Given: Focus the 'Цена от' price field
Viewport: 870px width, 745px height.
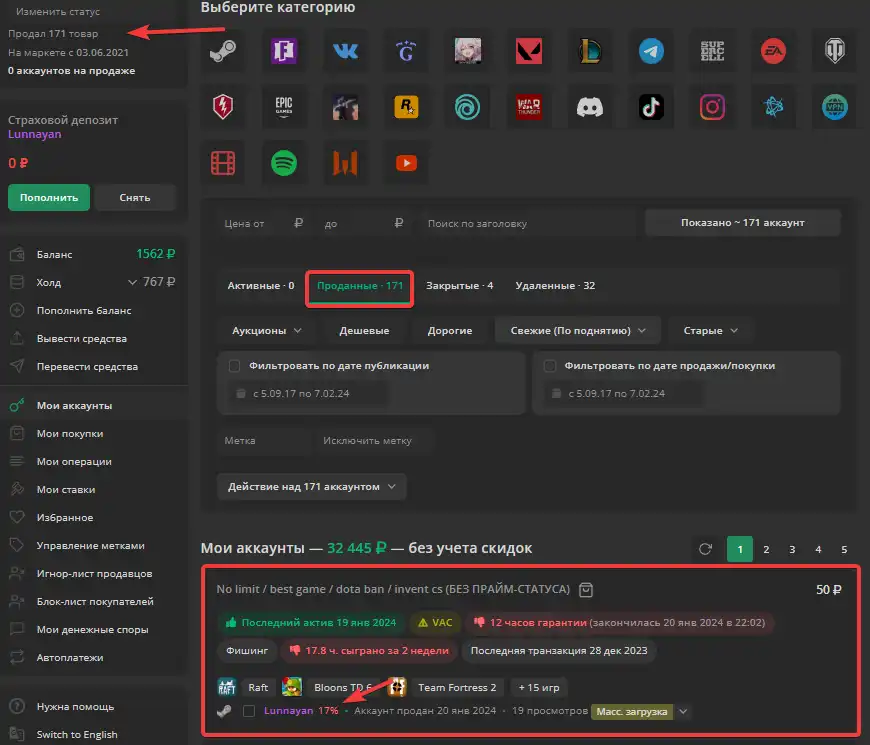Looking at the screenshot, I should [264, 224].
